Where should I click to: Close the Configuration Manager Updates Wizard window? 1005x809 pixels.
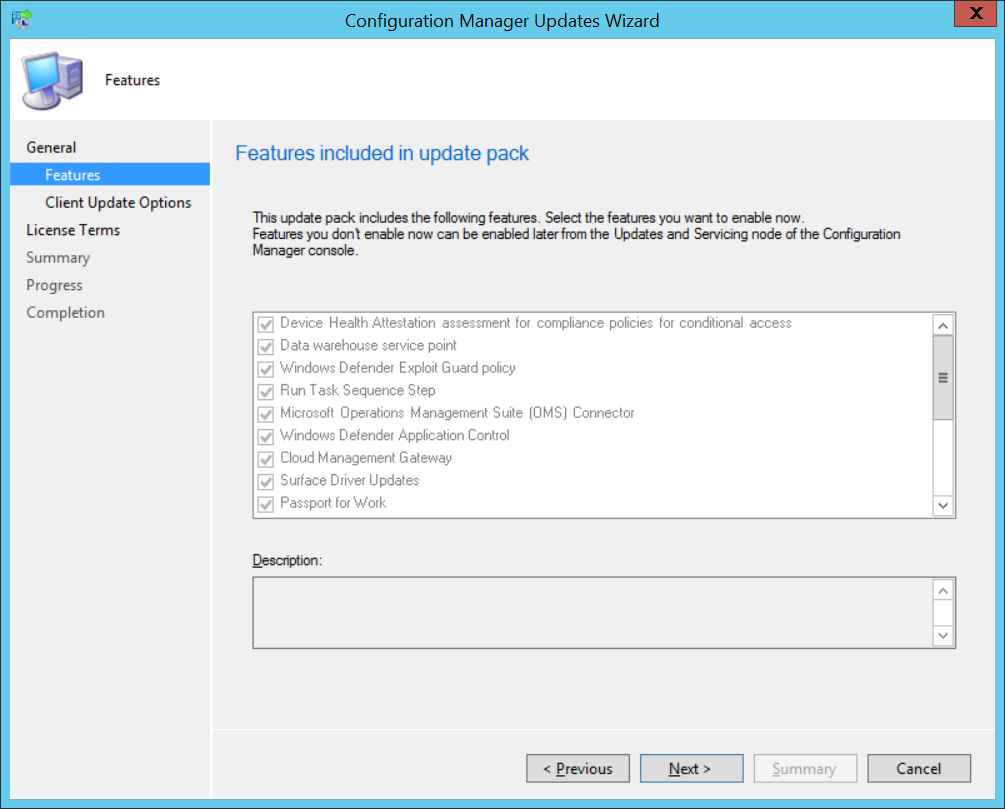(976, 13)
